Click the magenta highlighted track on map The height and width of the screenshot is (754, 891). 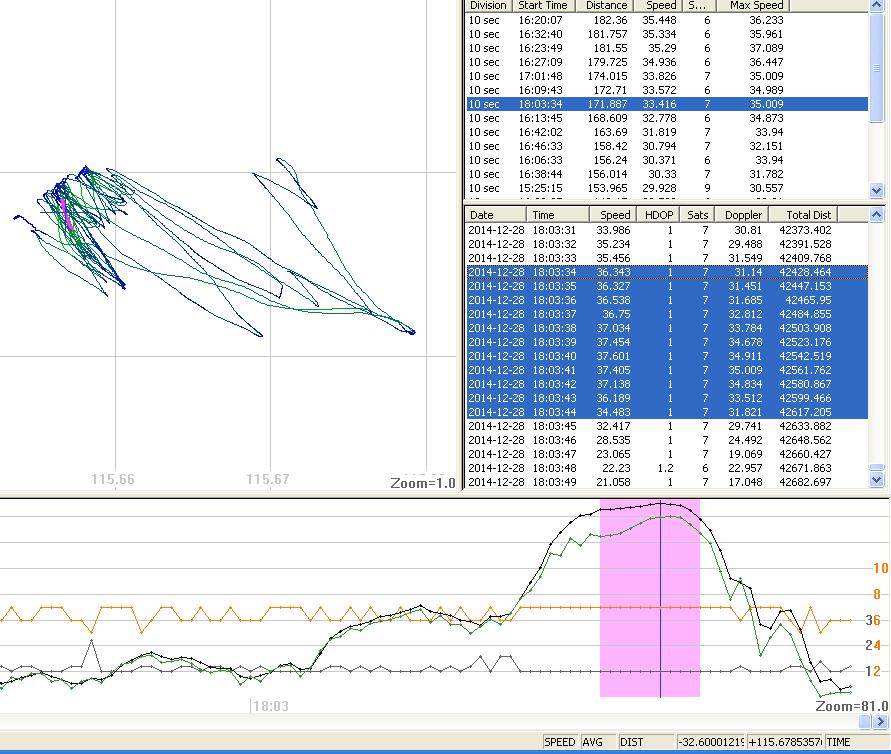click(65, 211)
